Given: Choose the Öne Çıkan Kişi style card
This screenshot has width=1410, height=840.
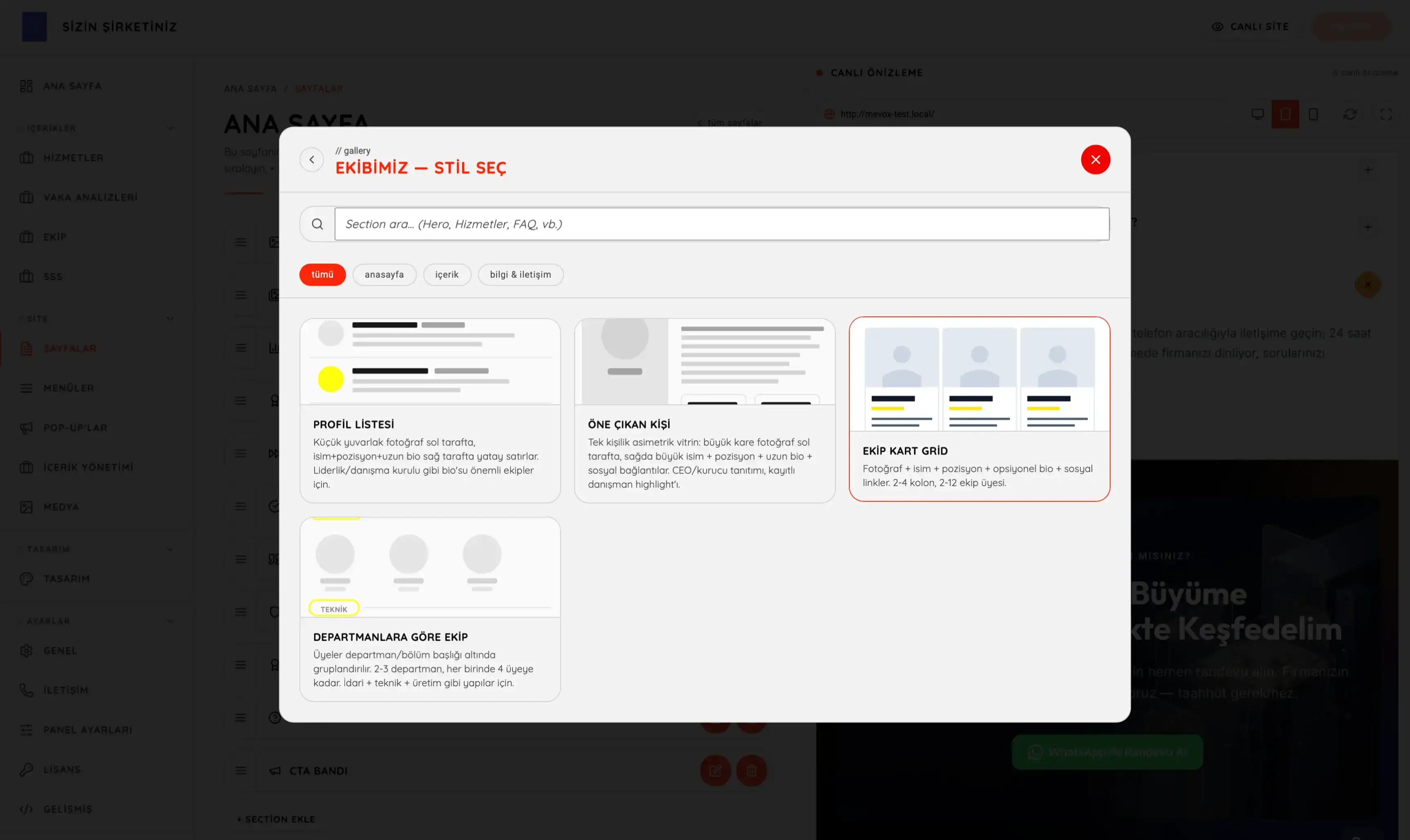Looking at the screenshot, I should [x=705, y=410].
